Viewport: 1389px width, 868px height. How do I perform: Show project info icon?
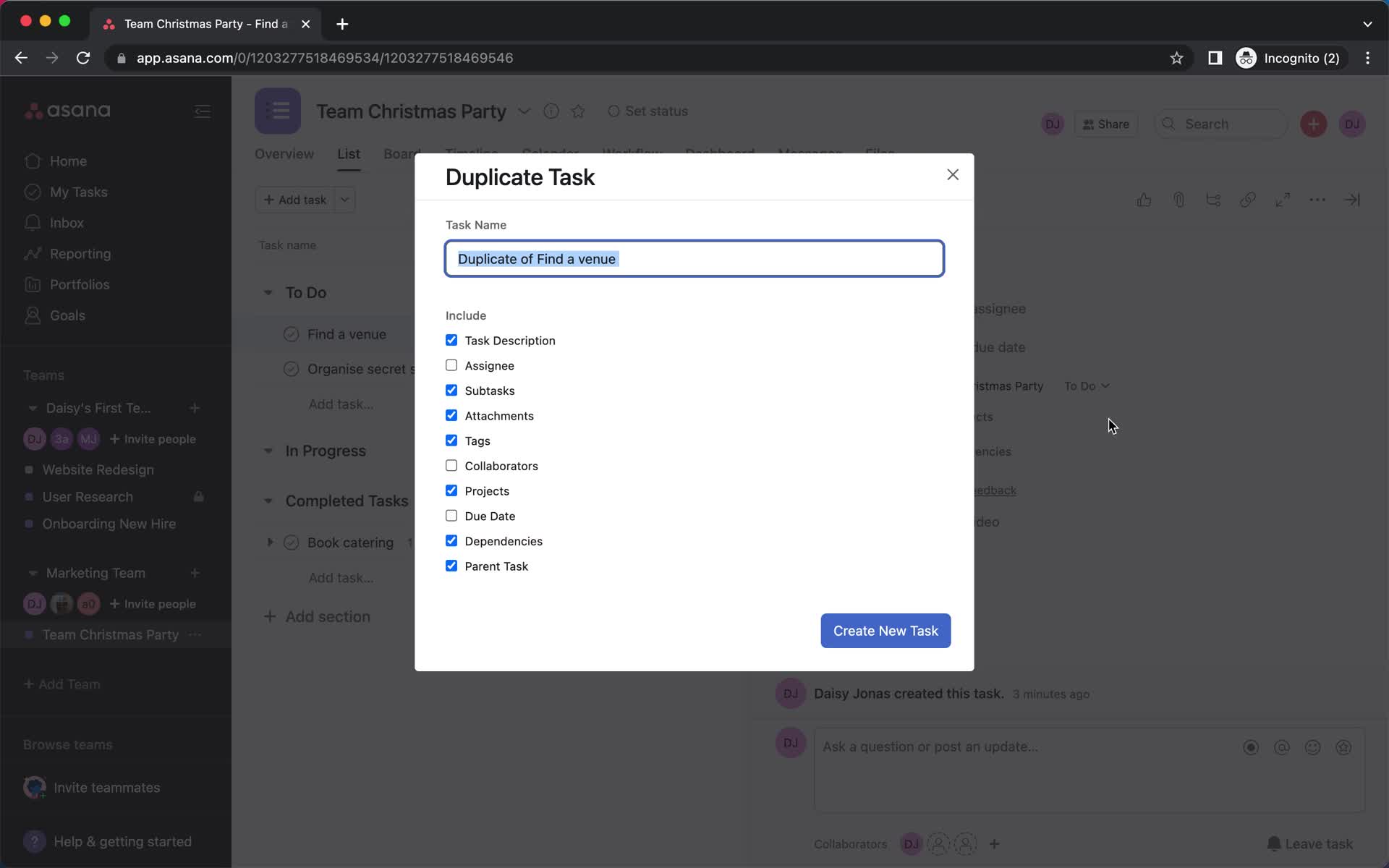(551, 111)
